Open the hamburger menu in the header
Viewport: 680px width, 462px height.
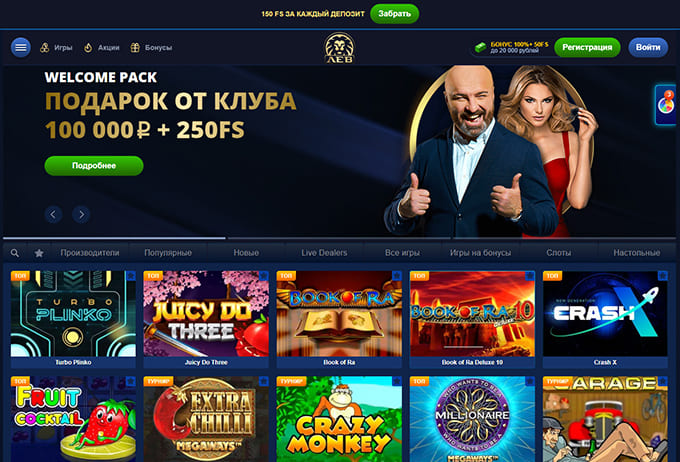pos(21,47)
